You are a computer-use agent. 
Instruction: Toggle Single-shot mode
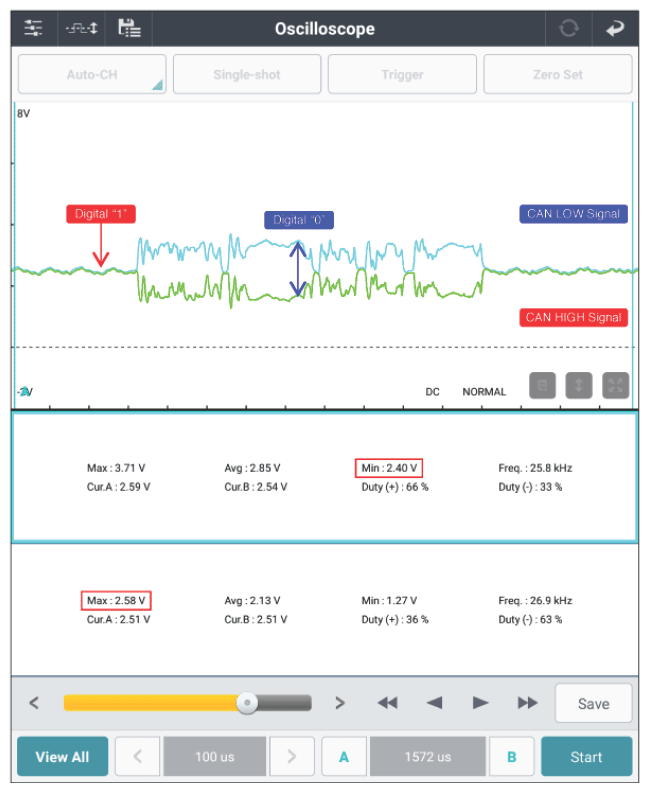pyautogui.click(x=247, y=74)
